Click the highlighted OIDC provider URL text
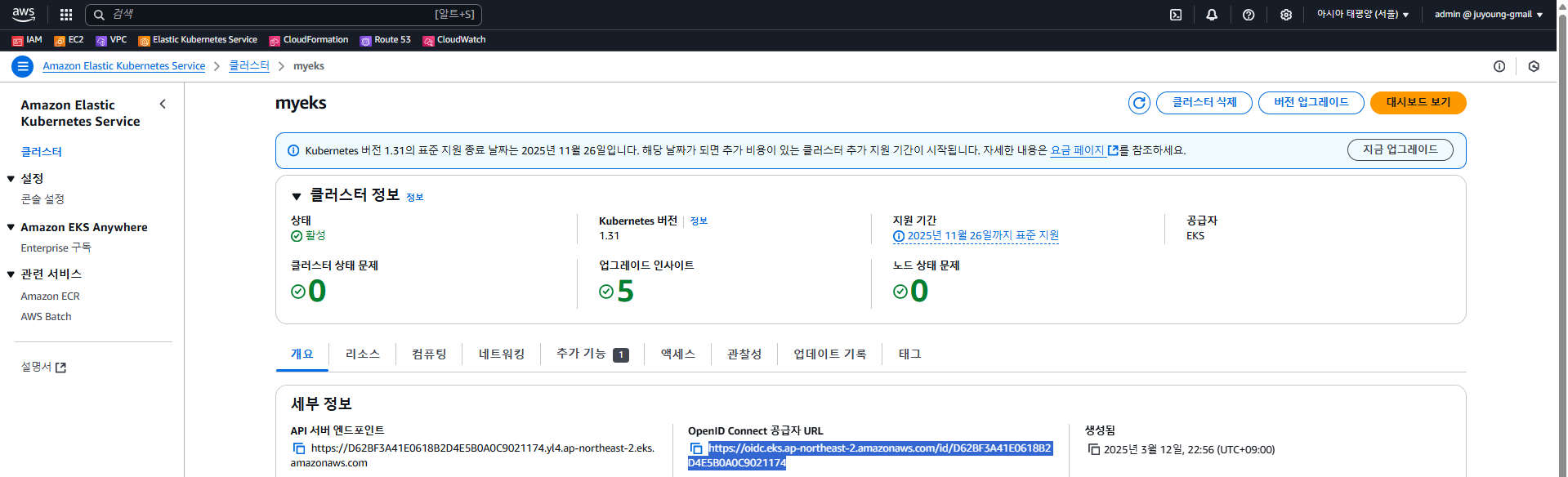The image size is (1568, 477). tap(869, 456)
